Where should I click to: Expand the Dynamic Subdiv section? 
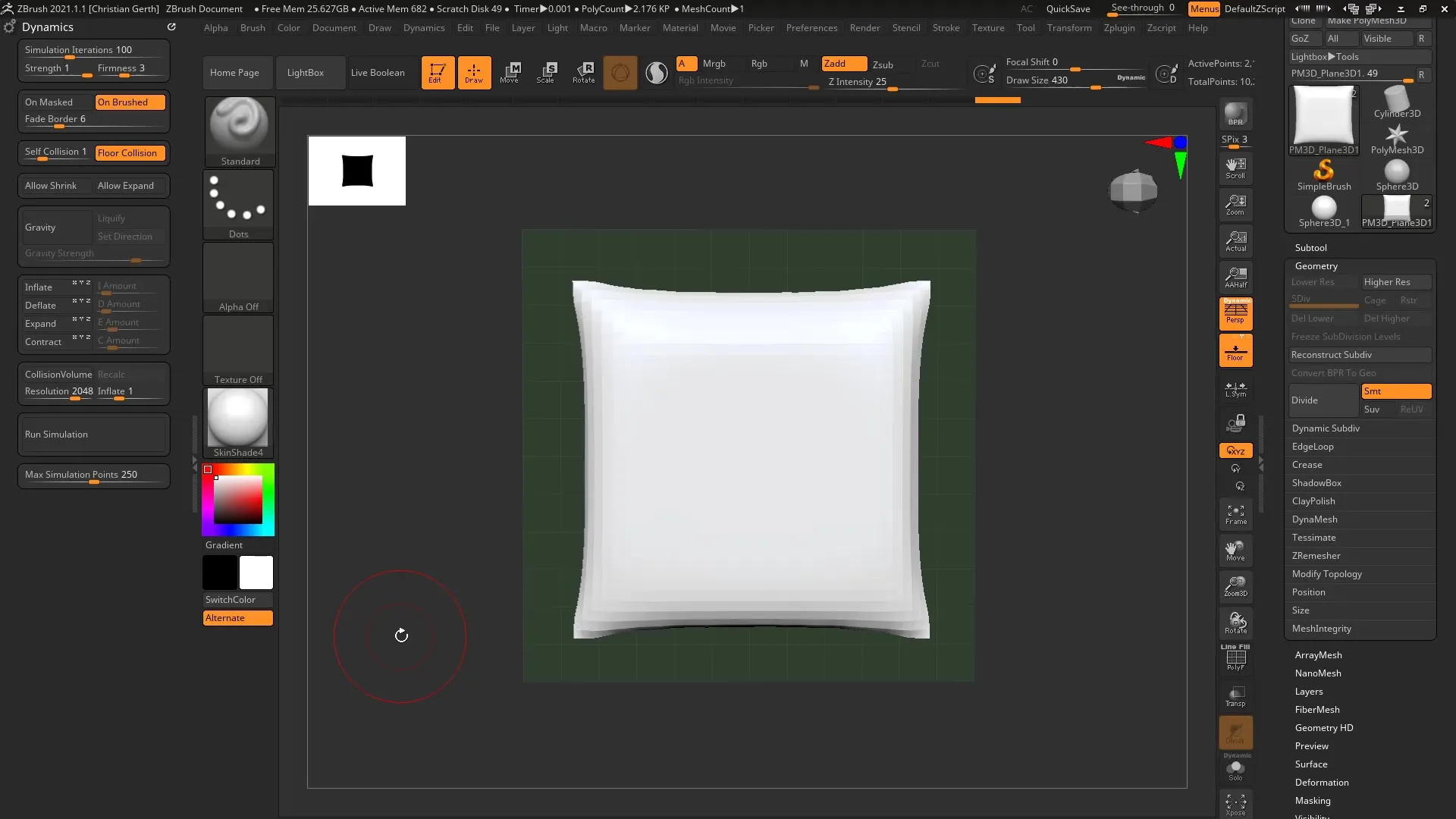(x=1326, y=428)
